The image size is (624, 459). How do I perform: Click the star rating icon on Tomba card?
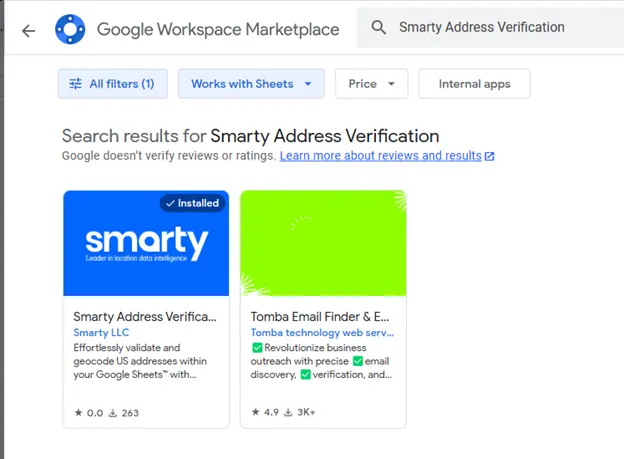[256, 411]
